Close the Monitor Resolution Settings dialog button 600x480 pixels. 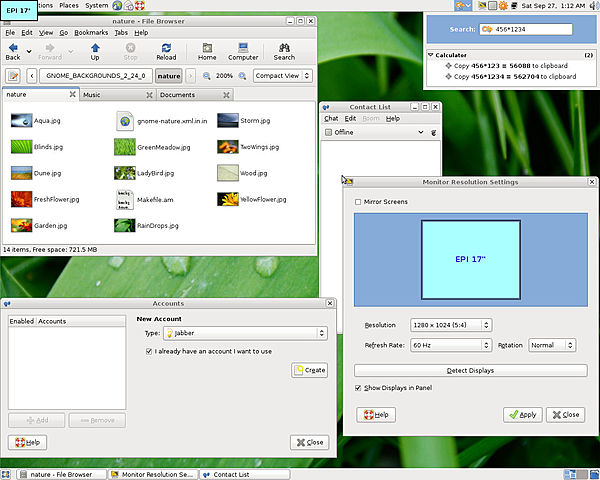click(x=566, y=415)
